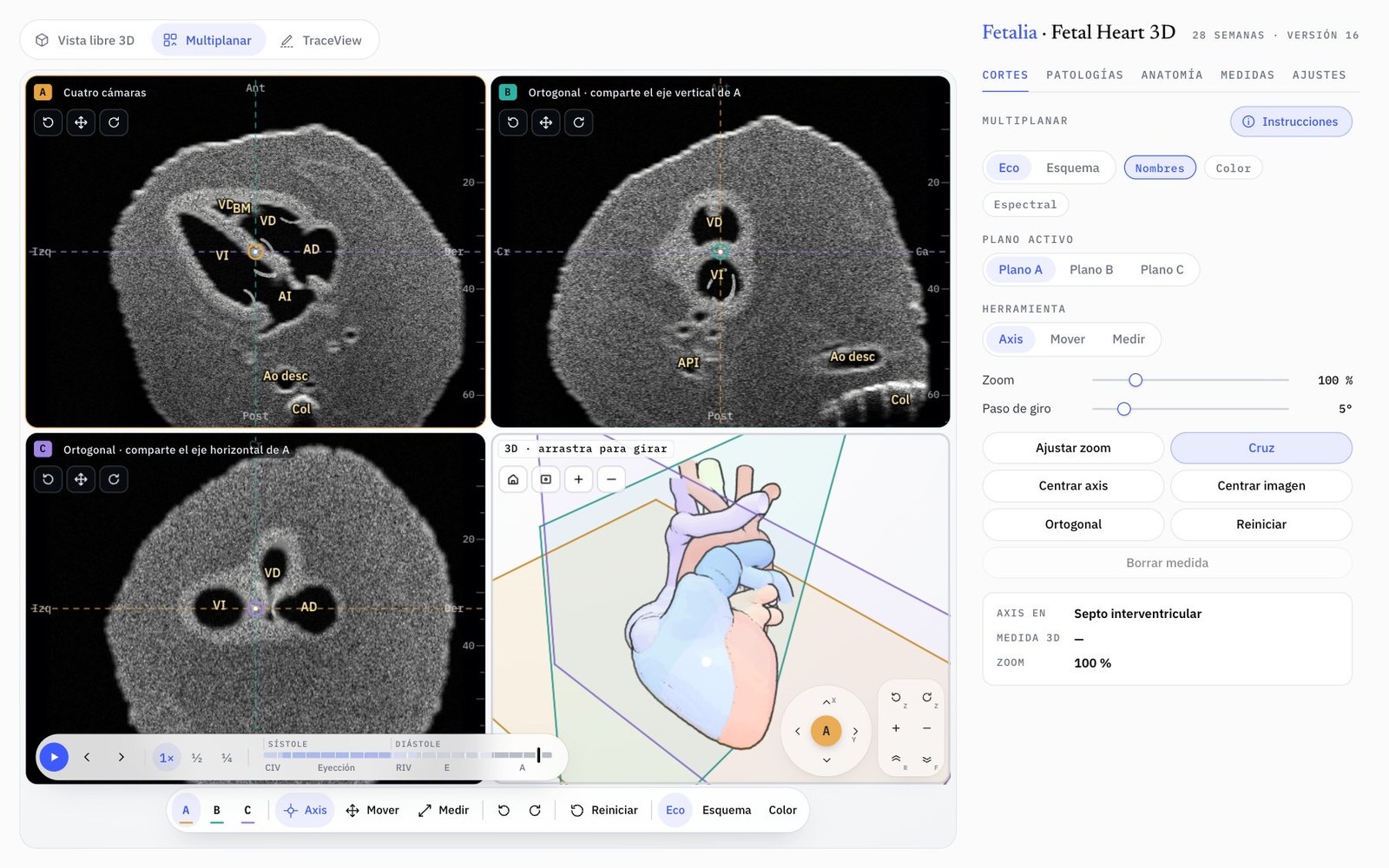
Task: Click the counterclockwise Z rotation icon on pad
Action: pos(897,698)
